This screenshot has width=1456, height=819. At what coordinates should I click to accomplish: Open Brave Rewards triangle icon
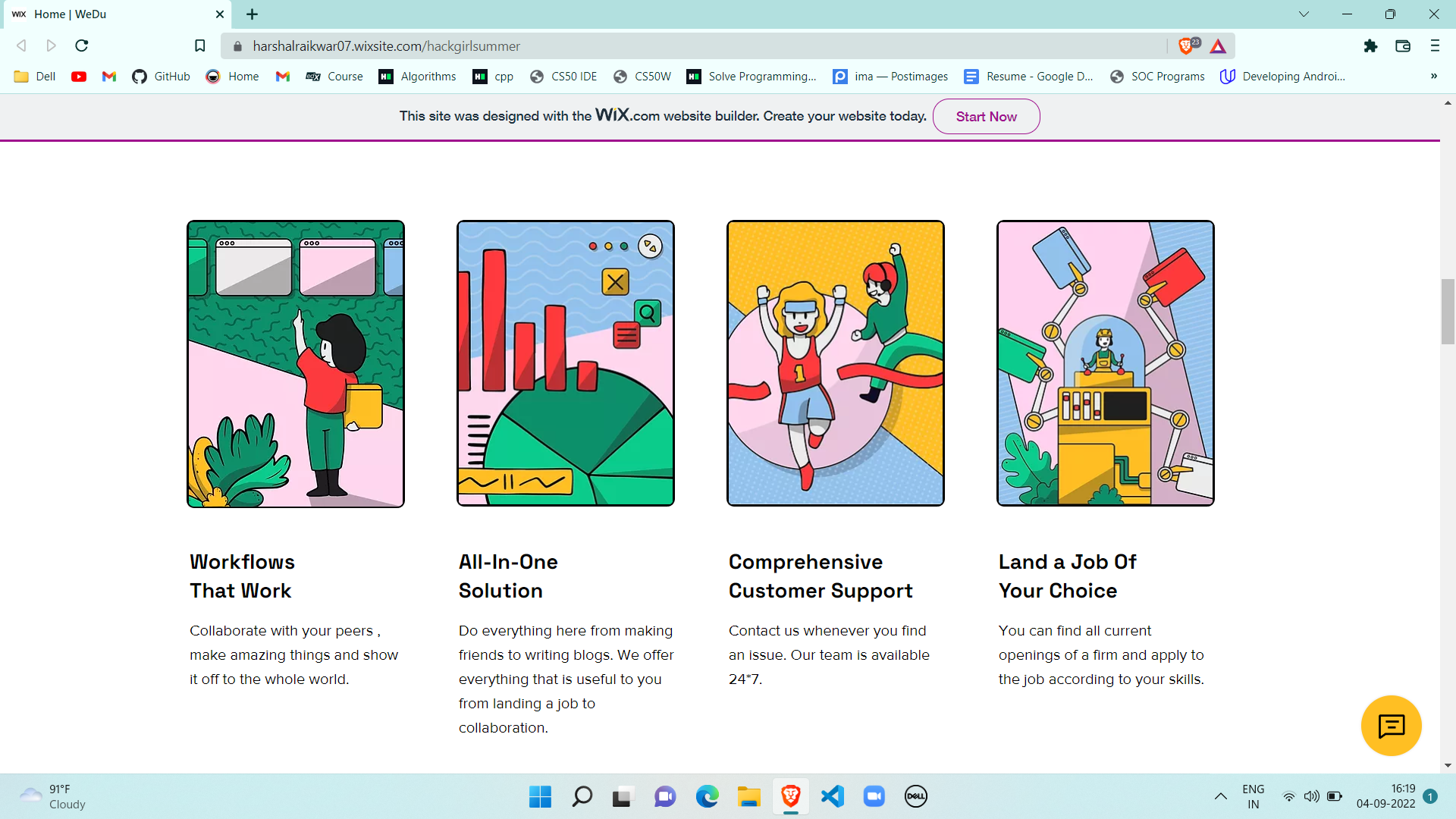tap(1218, 46)
